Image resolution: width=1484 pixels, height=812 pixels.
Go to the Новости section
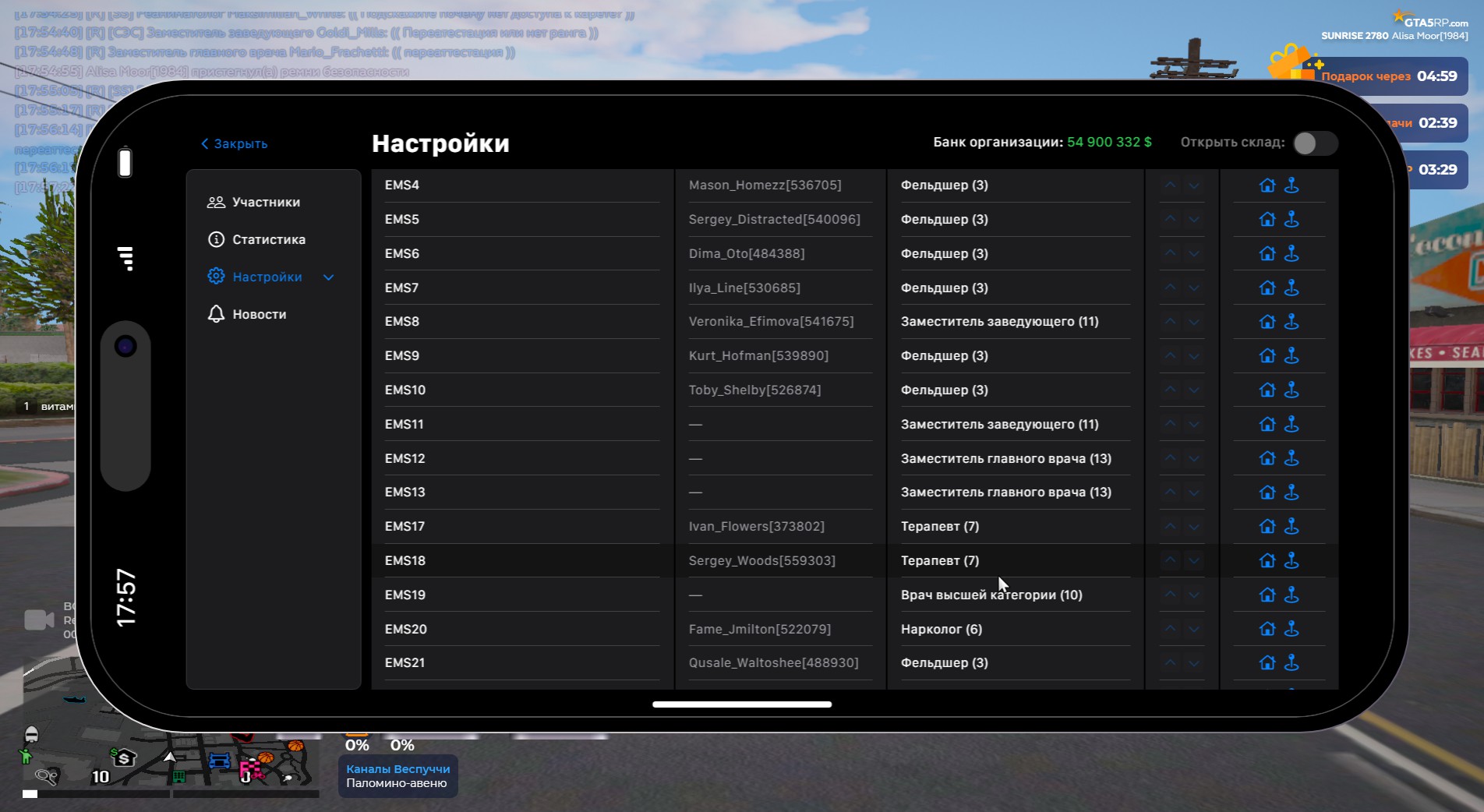click(x=259, y=315)
